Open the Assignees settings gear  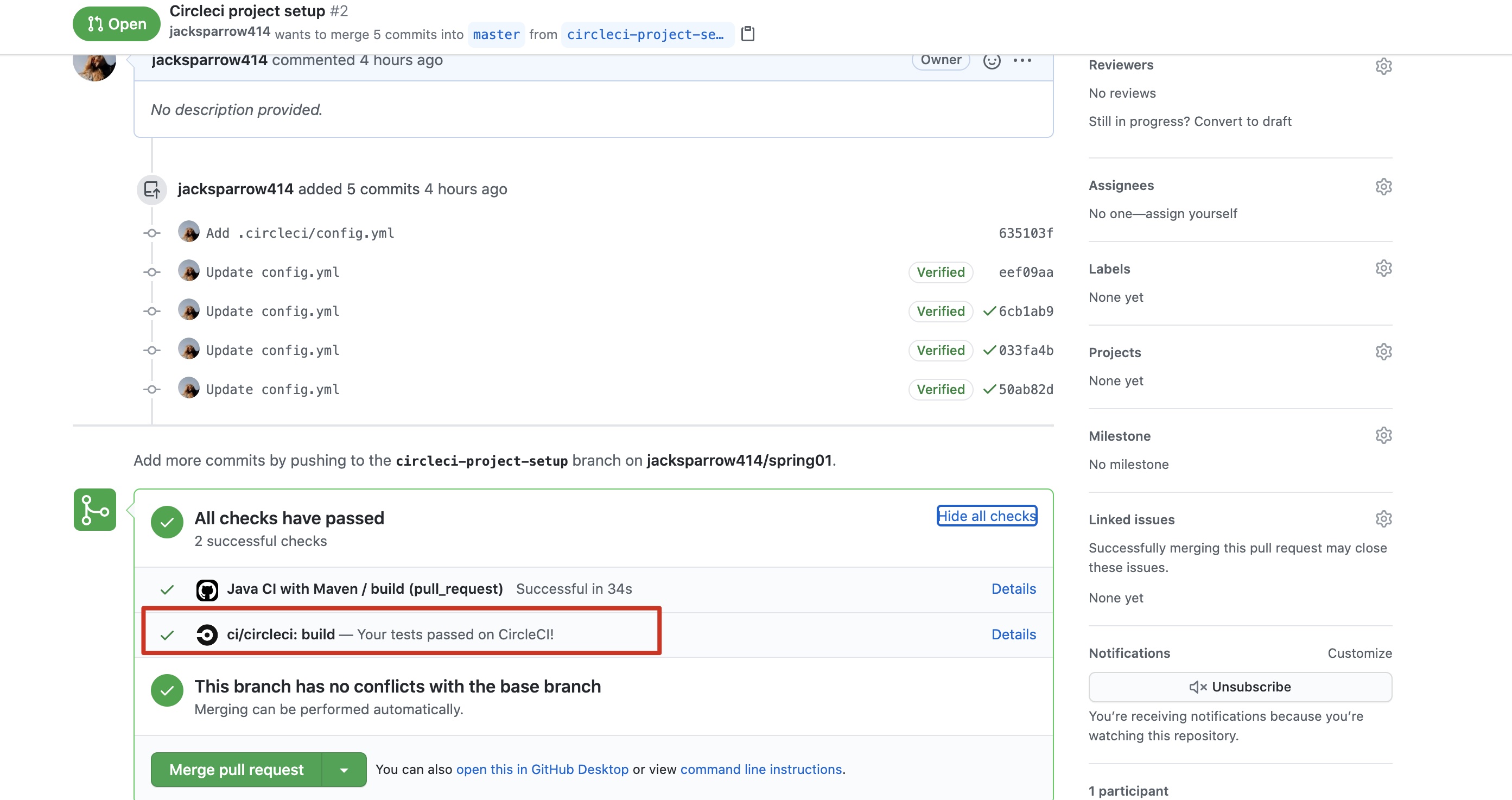(x=1384, y=186)
